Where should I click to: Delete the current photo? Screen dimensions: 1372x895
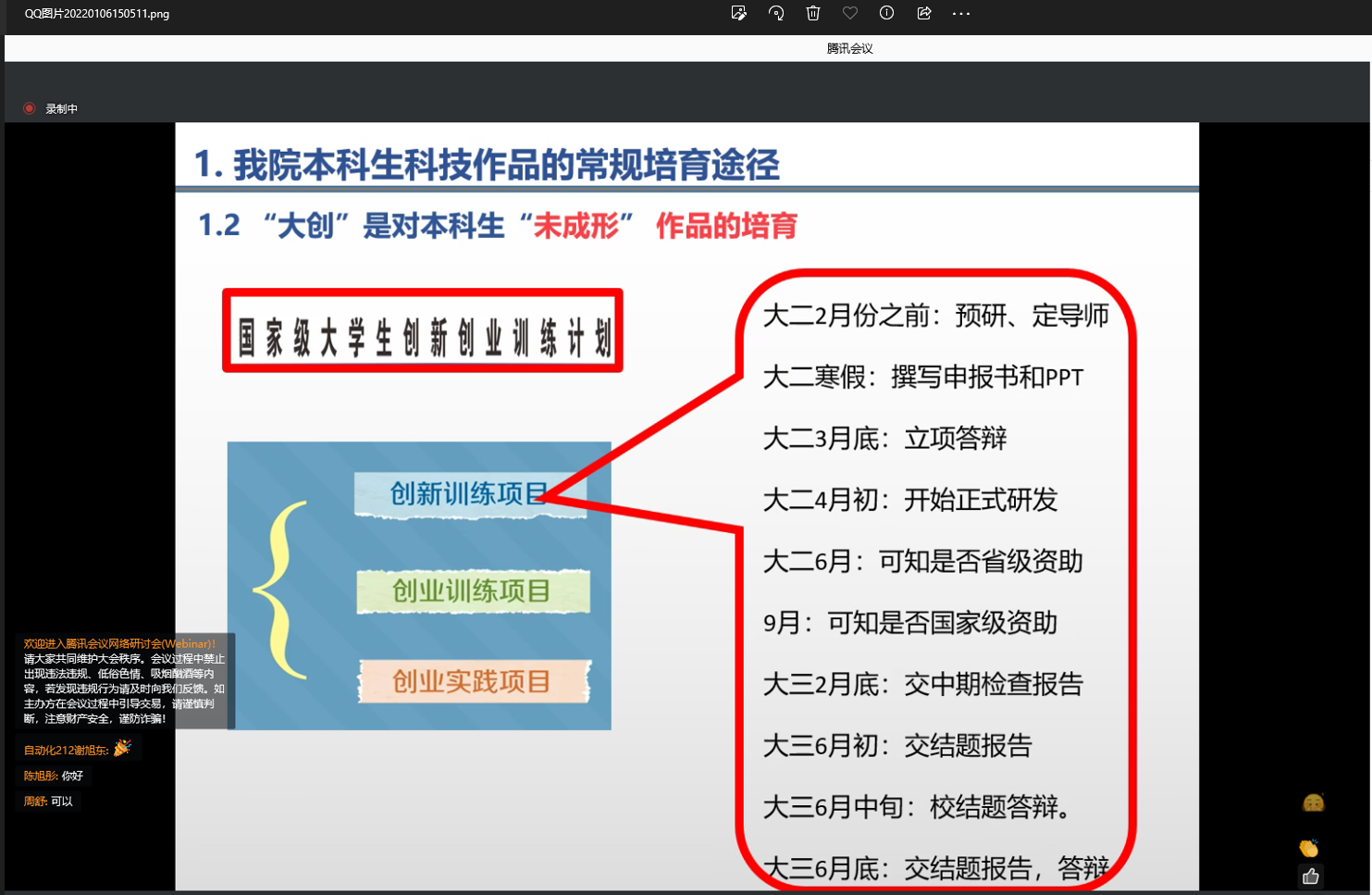pos(813,13)
